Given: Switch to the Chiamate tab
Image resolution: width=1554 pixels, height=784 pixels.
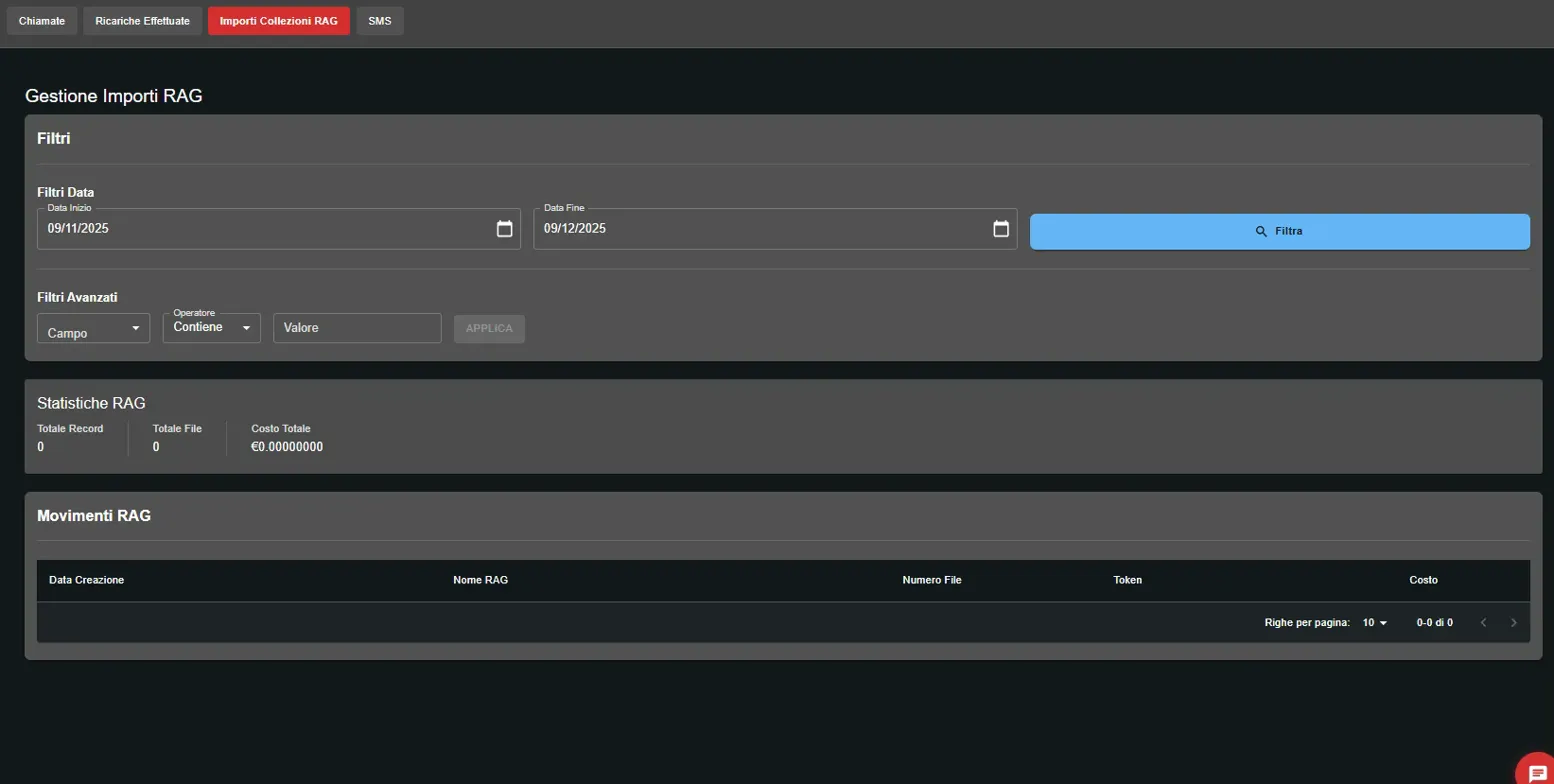Looking at the screenshot, I should coord(42,21).
